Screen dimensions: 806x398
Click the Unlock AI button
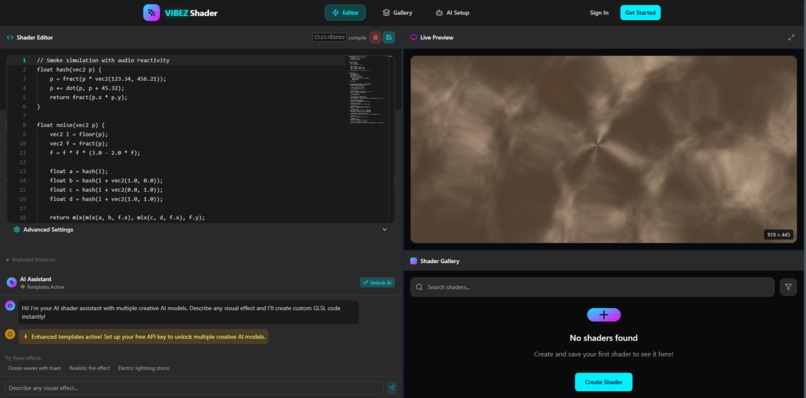click(x=377, y=283)
